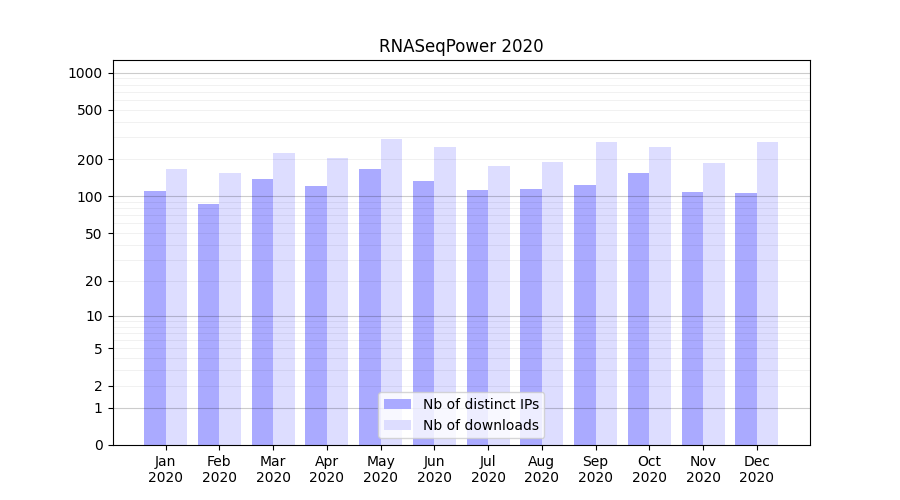Click the 'Aug 2020' x-axis label

(542, 469)
